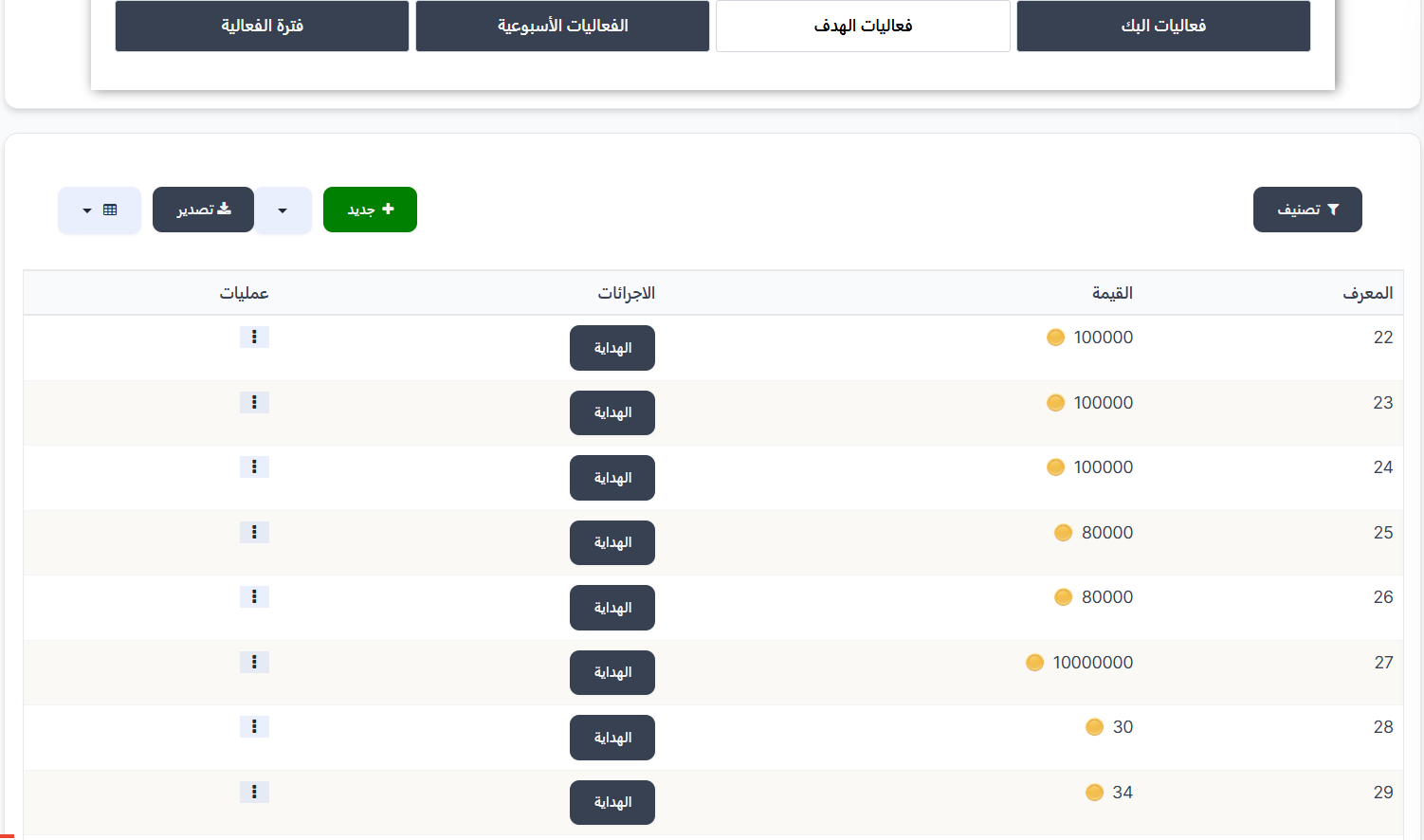Select ID cell 22

pos(1383,338)
